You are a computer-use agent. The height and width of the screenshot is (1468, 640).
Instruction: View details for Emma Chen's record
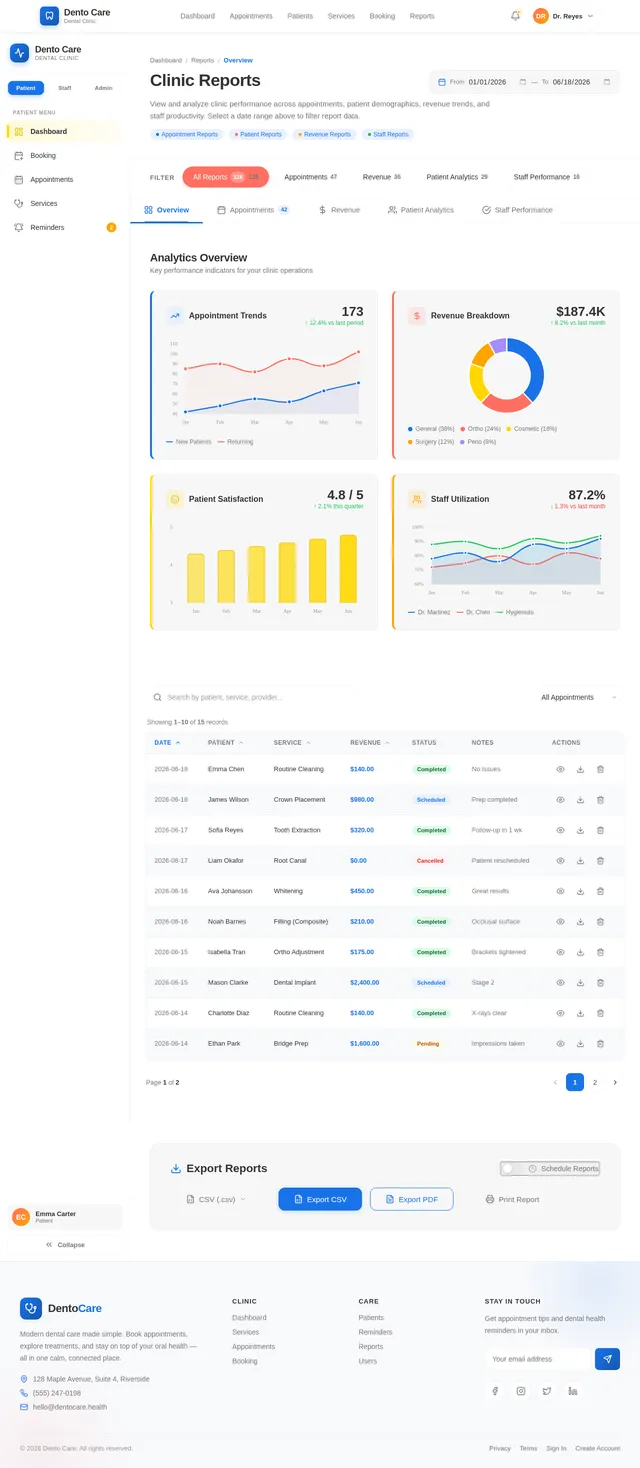[x=560, y=769]
